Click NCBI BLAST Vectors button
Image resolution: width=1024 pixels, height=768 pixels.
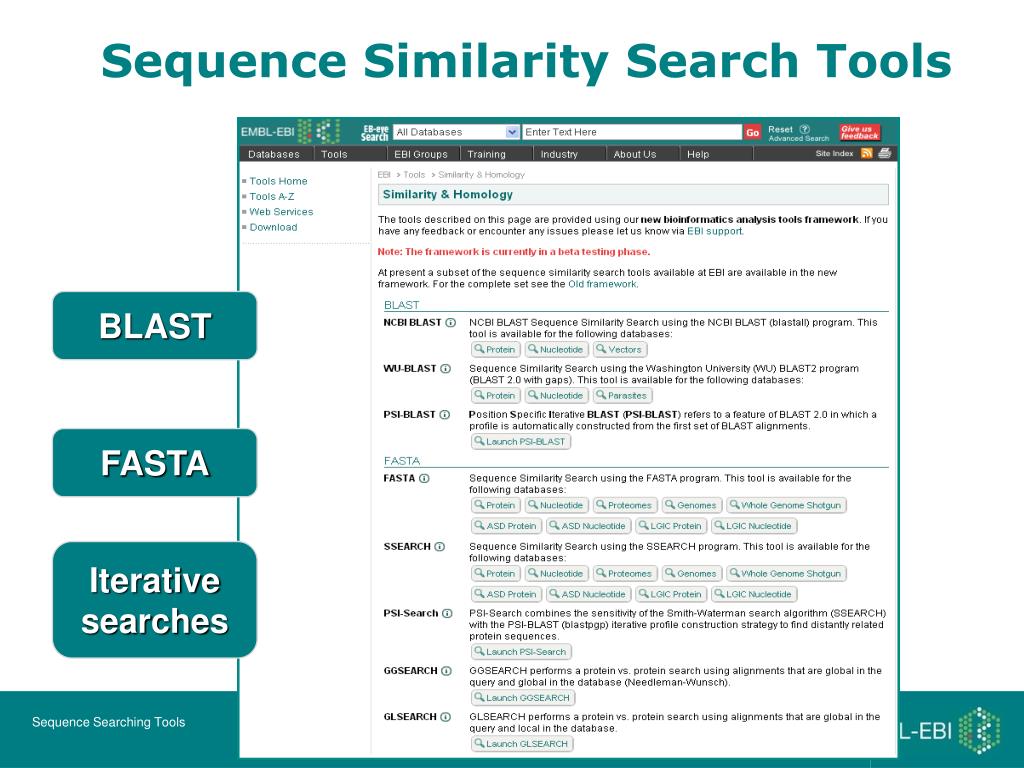pyautogui.click(x=619, y=349)
